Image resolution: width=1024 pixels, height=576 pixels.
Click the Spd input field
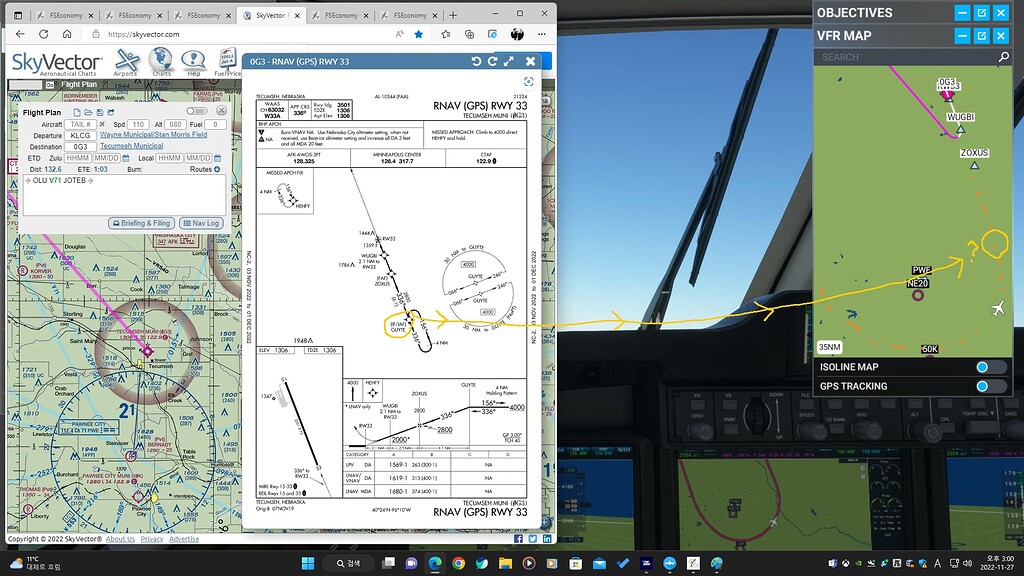tap(138, 124)
